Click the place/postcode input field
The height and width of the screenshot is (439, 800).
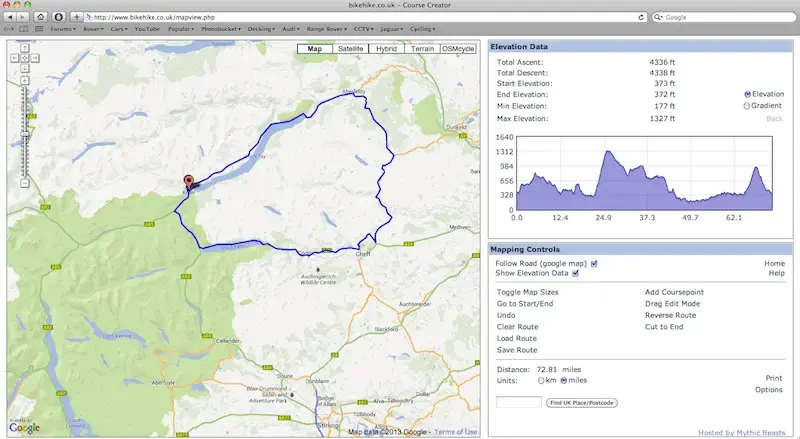click(x=519, y=402)
